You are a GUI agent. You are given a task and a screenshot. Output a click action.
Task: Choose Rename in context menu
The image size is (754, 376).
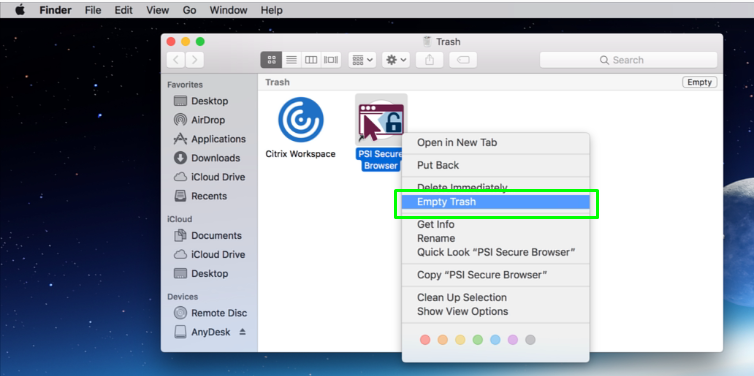tap(495, 238)
